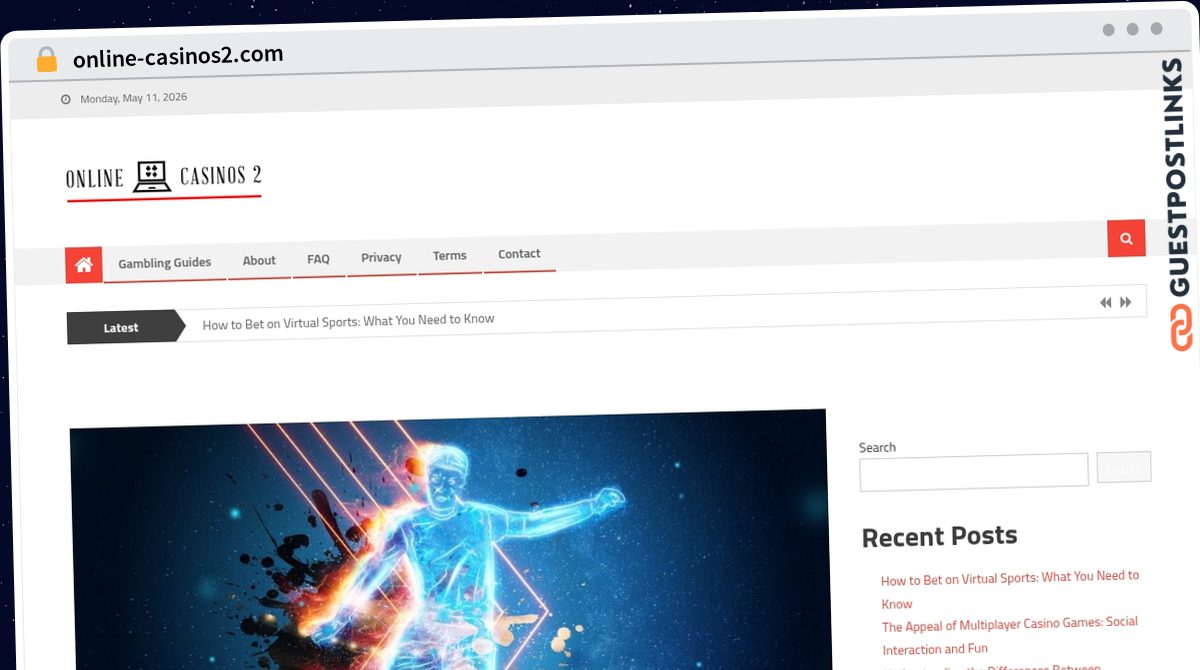1200x670 pixels.
Task: Click in the sidebar Search input field
Action: coord(974,471)
